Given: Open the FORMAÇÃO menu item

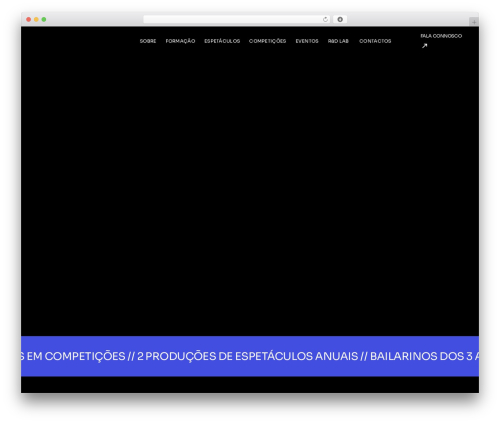Looking at the screenshot, I should pyautogui.click(x=180, y=41).
